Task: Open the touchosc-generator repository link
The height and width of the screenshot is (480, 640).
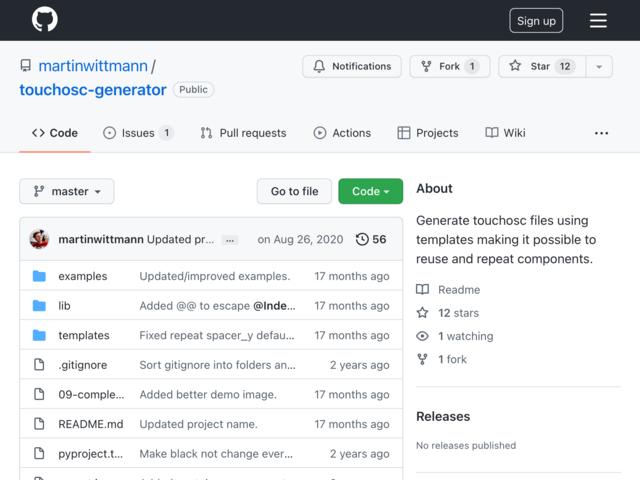Action: pyautogui.click(x=93, y=90)
